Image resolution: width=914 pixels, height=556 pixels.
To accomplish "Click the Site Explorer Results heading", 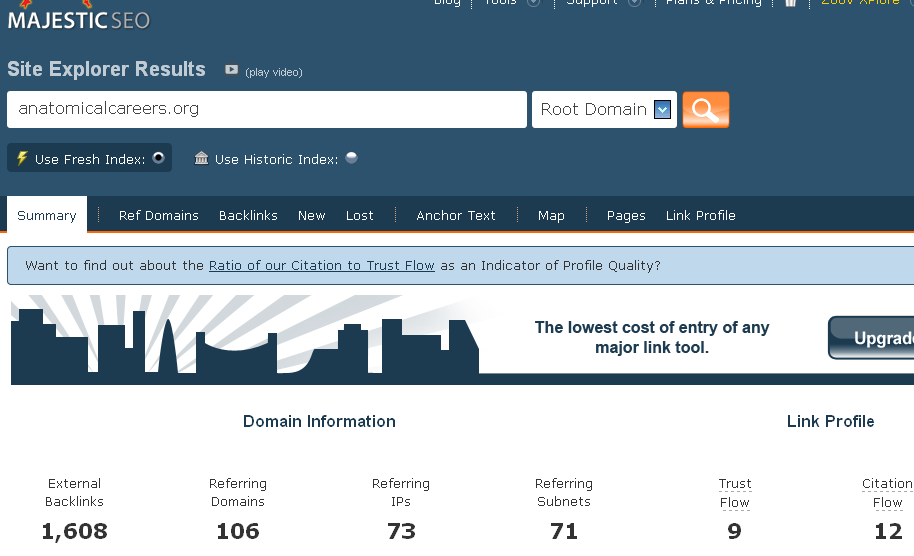I will click(x=106, y=69).
